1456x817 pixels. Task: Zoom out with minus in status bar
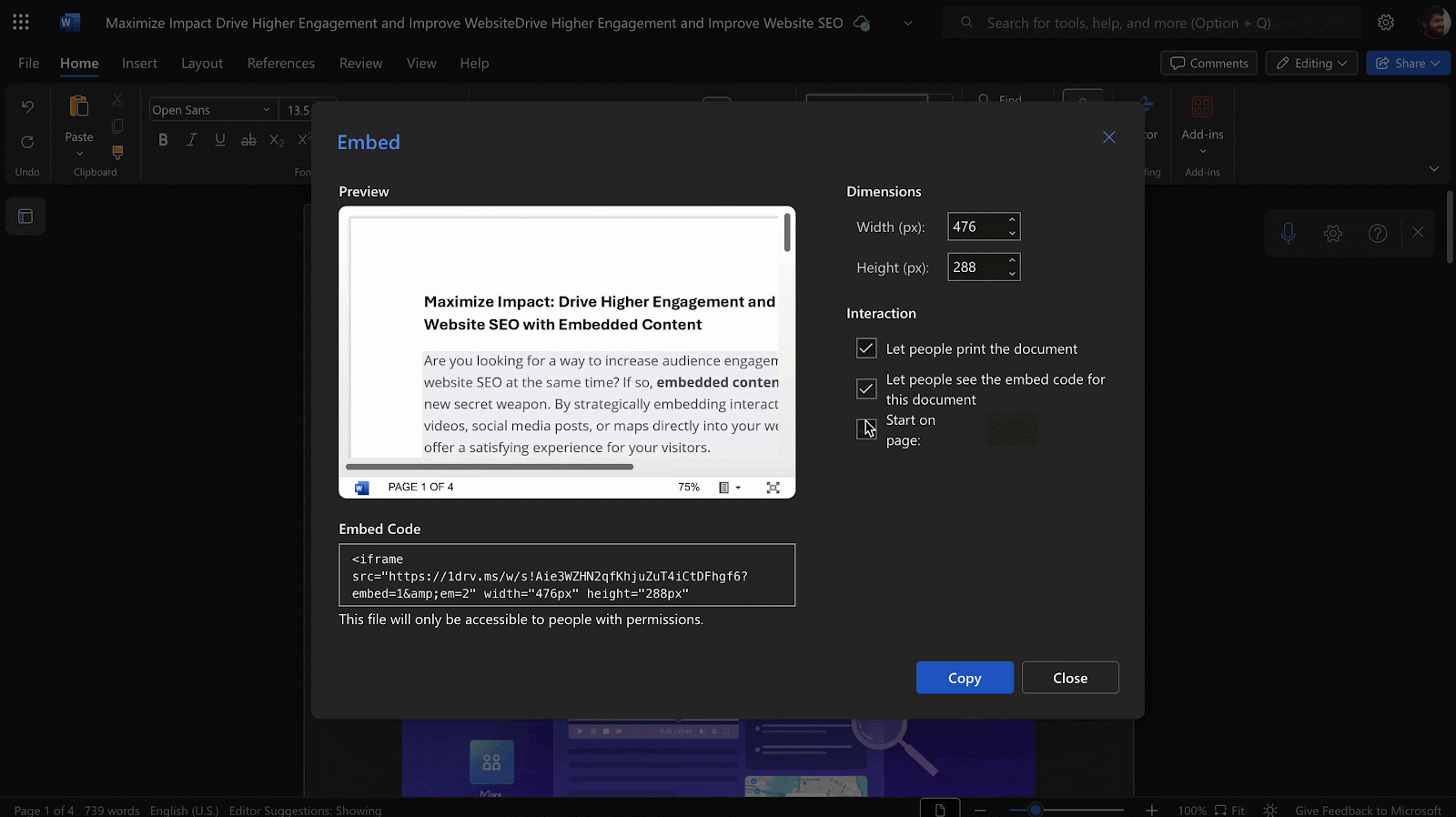(x=980, y=810)
